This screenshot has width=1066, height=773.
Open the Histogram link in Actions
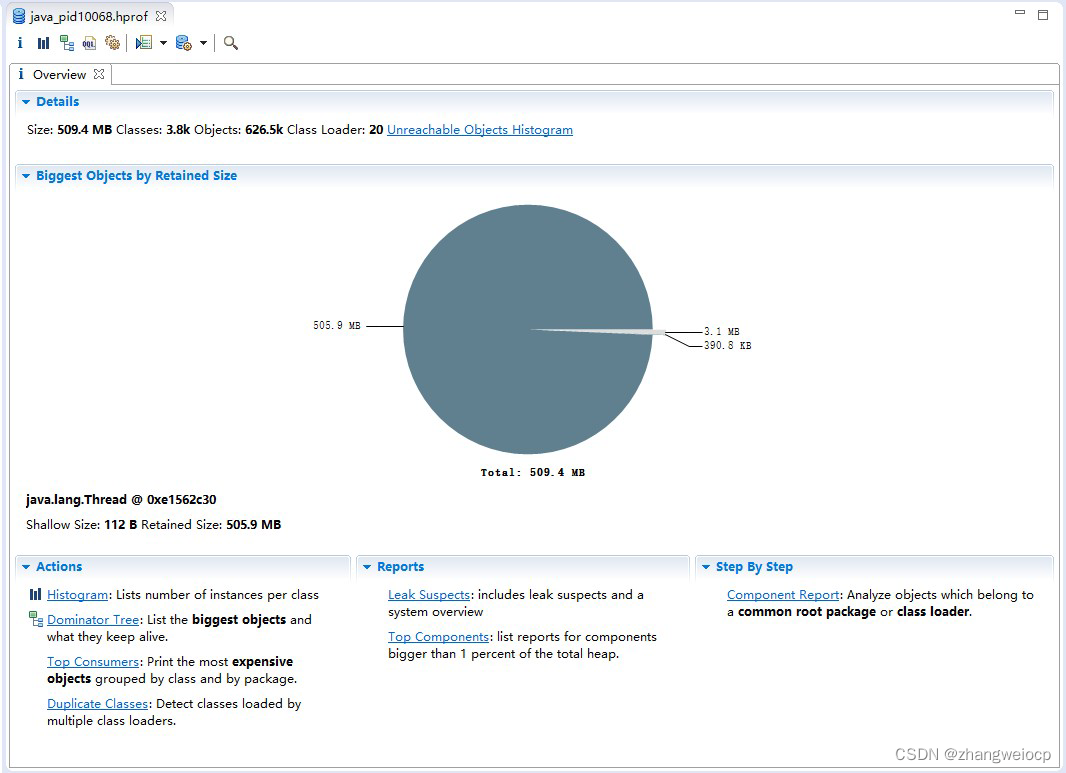click(78, 594)
